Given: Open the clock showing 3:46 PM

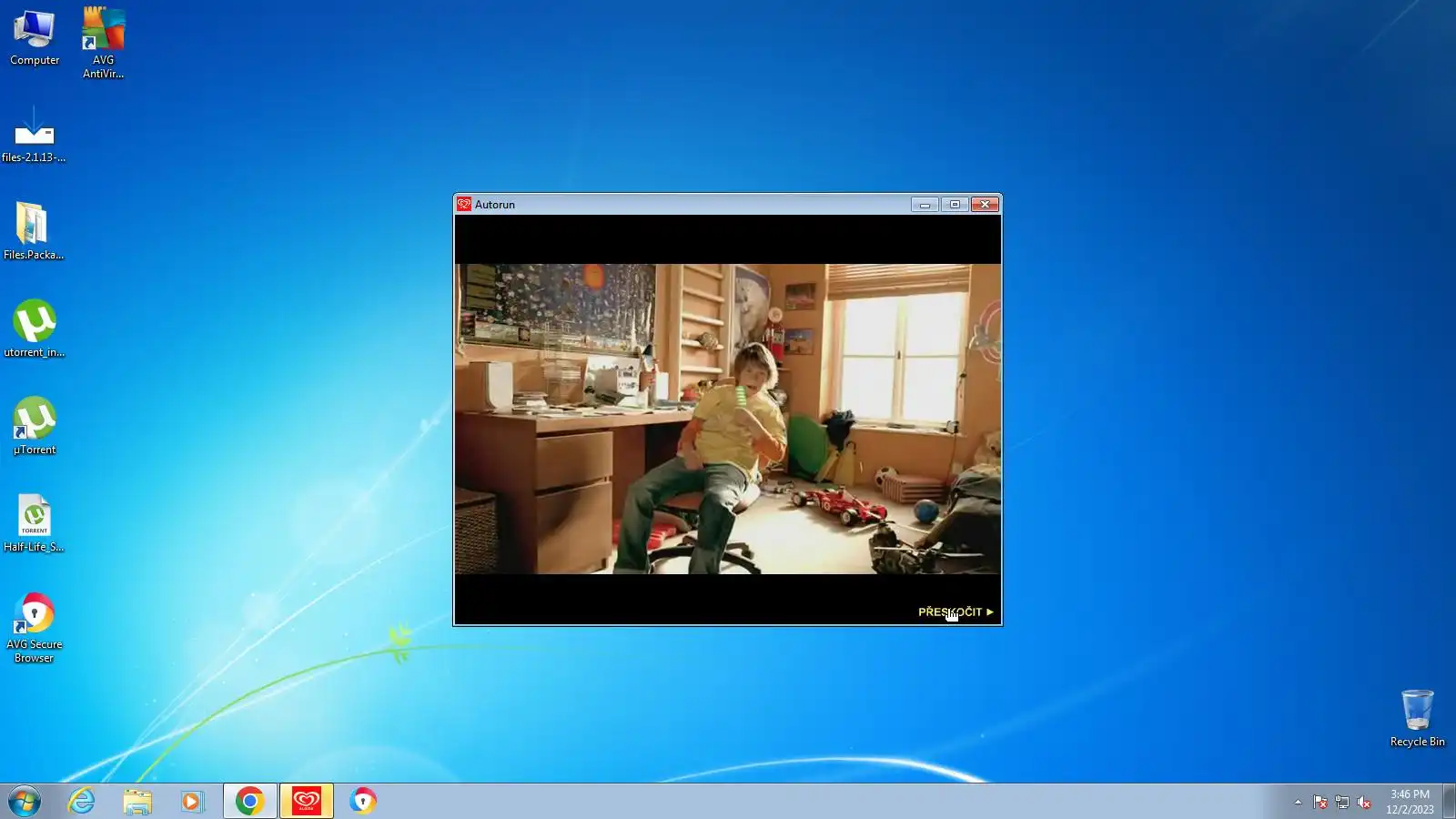Looking at the screenshot, I should [1410, 802].
